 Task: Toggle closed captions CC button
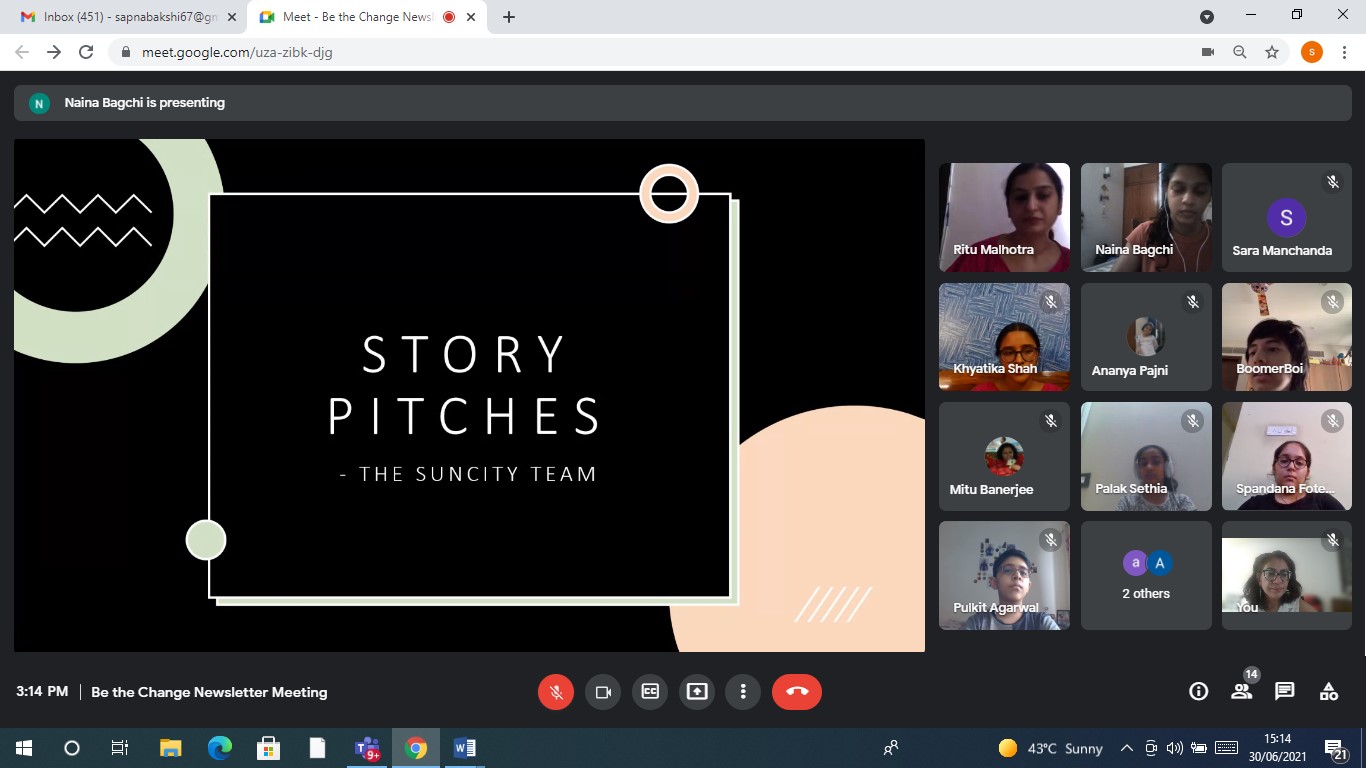pos(650,692)
